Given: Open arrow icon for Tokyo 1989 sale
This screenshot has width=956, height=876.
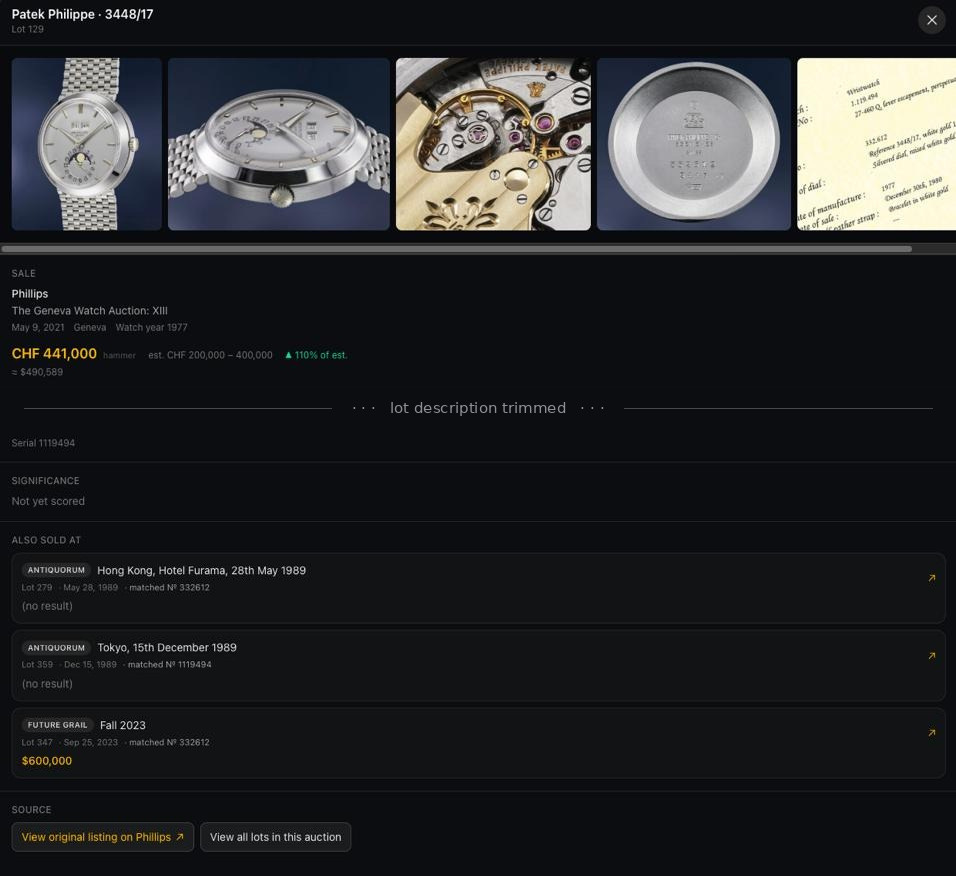Looking at the screenshot, I should pos(932,656).
